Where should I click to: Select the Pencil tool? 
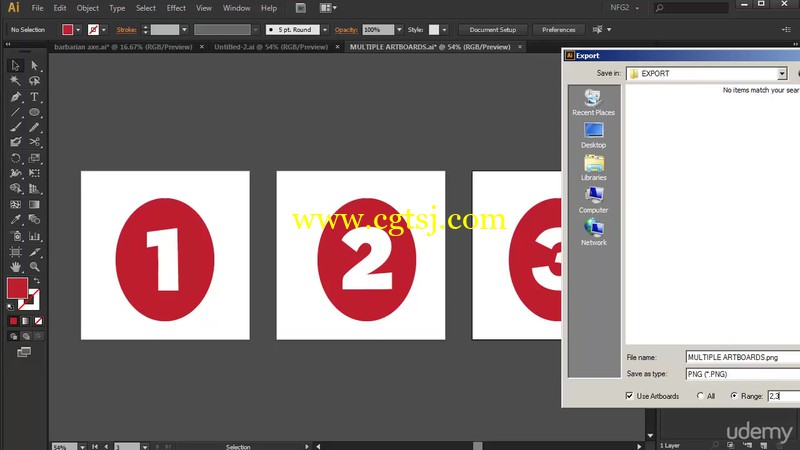34,127
